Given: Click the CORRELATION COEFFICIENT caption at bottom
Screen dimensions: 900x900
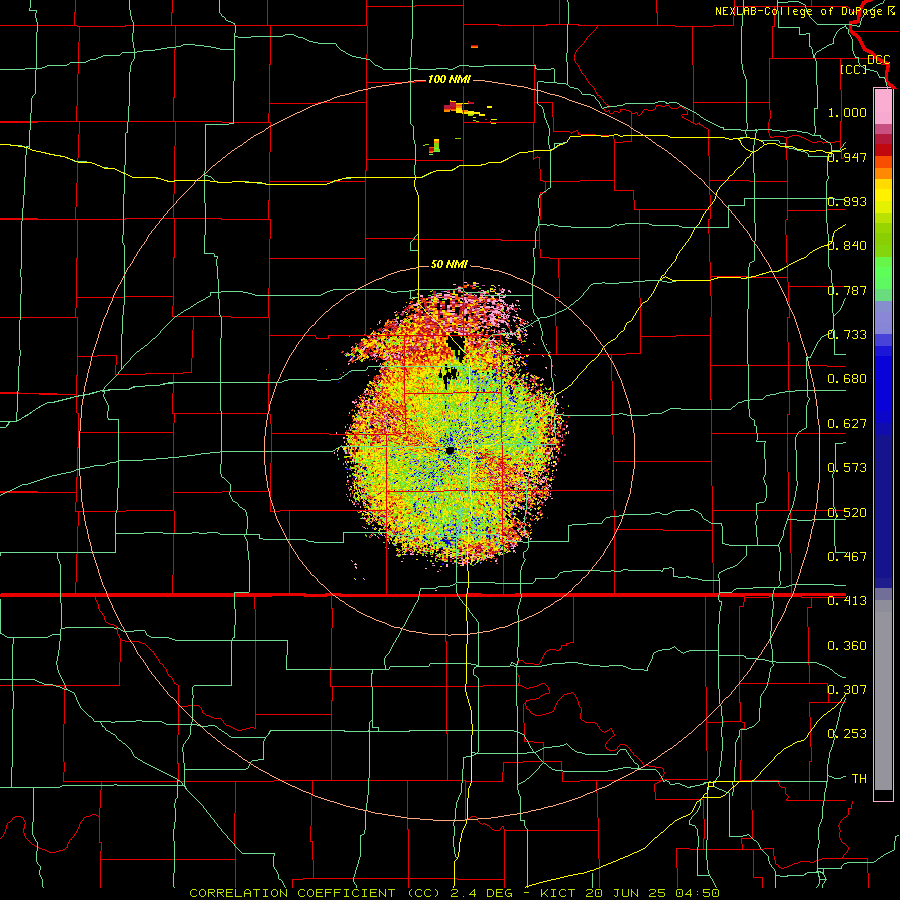Looking at the screenshot, I should point(454,893).
